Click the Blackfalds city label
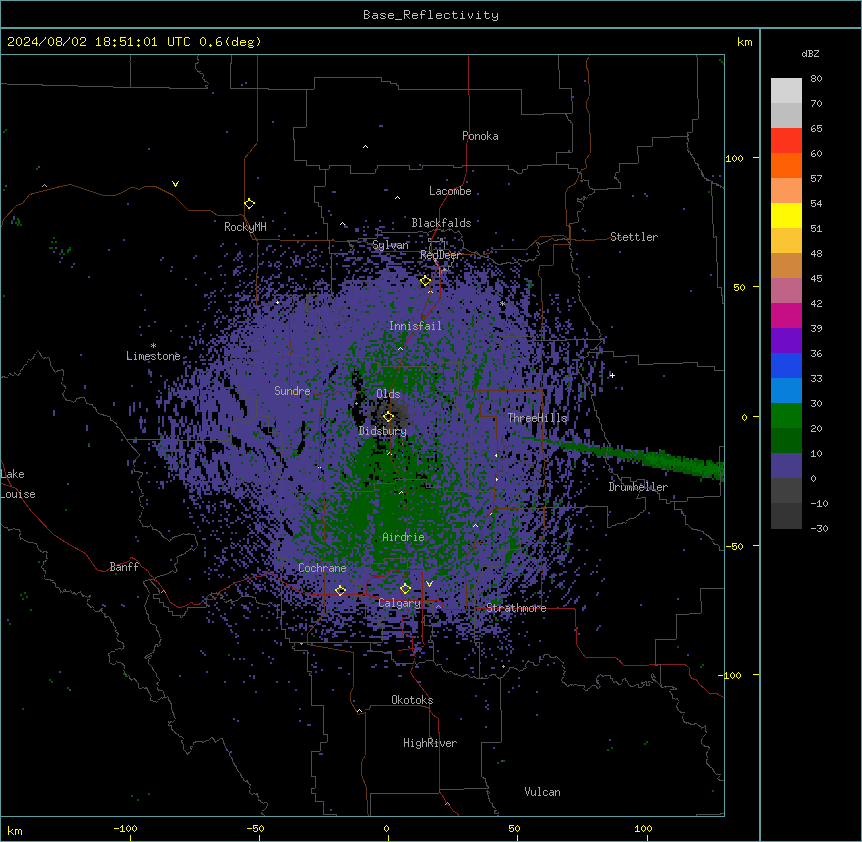 coord(441,223)
